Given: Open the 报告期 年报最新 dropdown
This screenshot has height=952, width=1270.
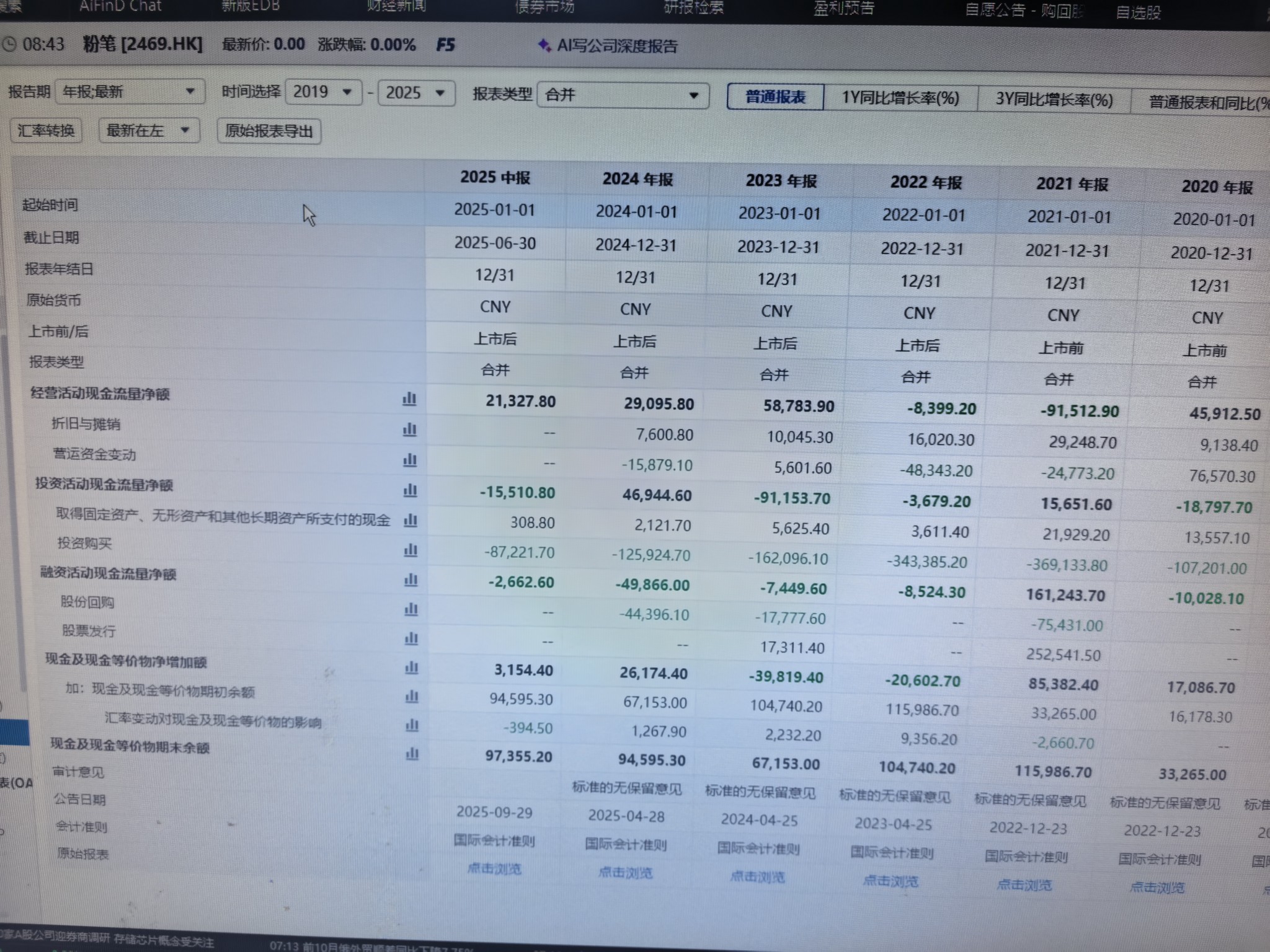Looking at the screenshot, I should click(130, 92).
